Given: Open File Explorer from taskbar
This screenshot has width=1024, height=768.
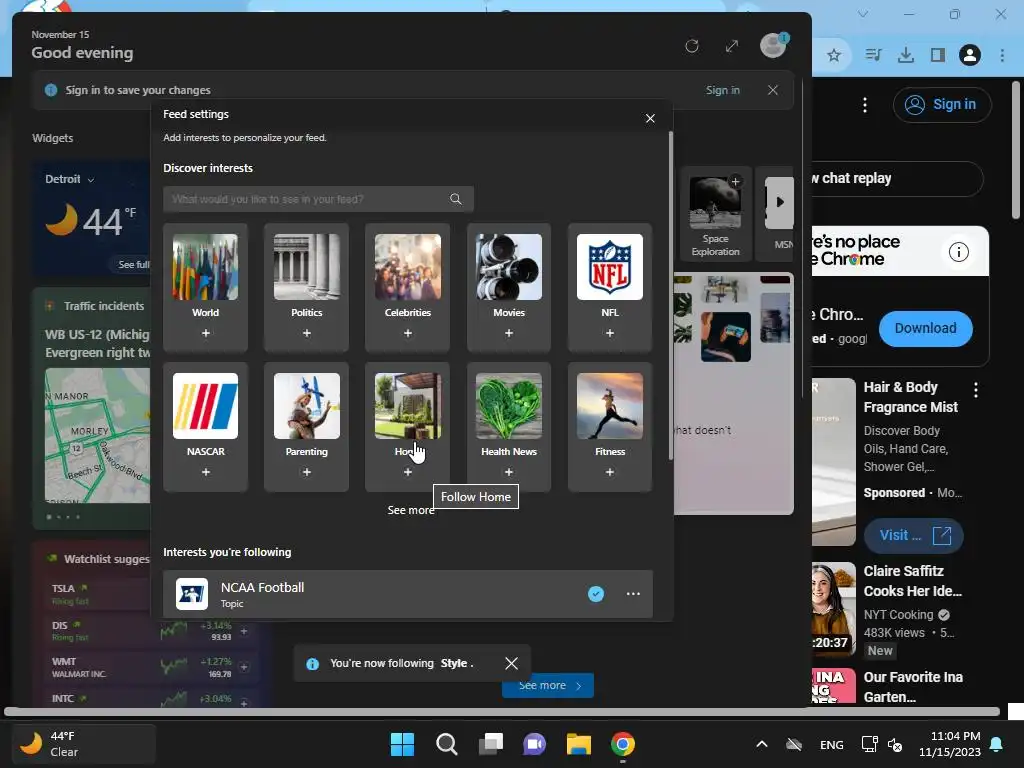Looking at the screenshot, I should coord(579,744).
